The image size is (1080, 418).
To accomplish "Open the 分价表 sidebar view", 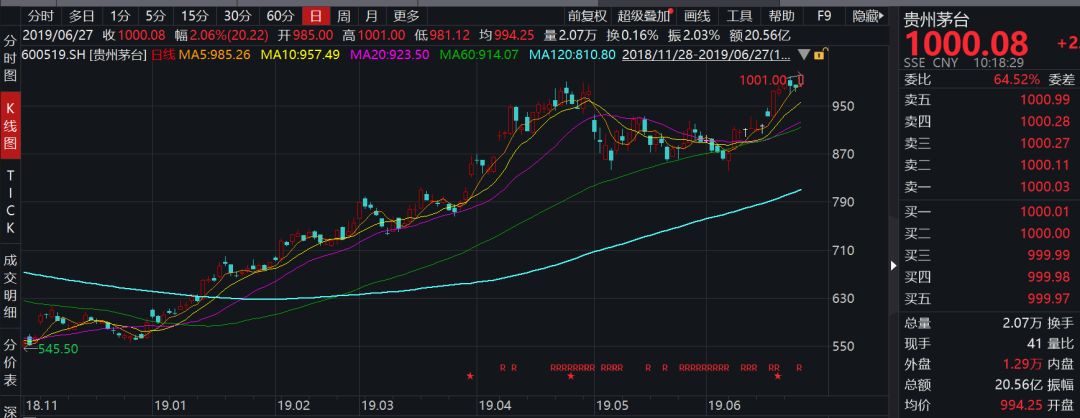I will click(x=10, y=362).
